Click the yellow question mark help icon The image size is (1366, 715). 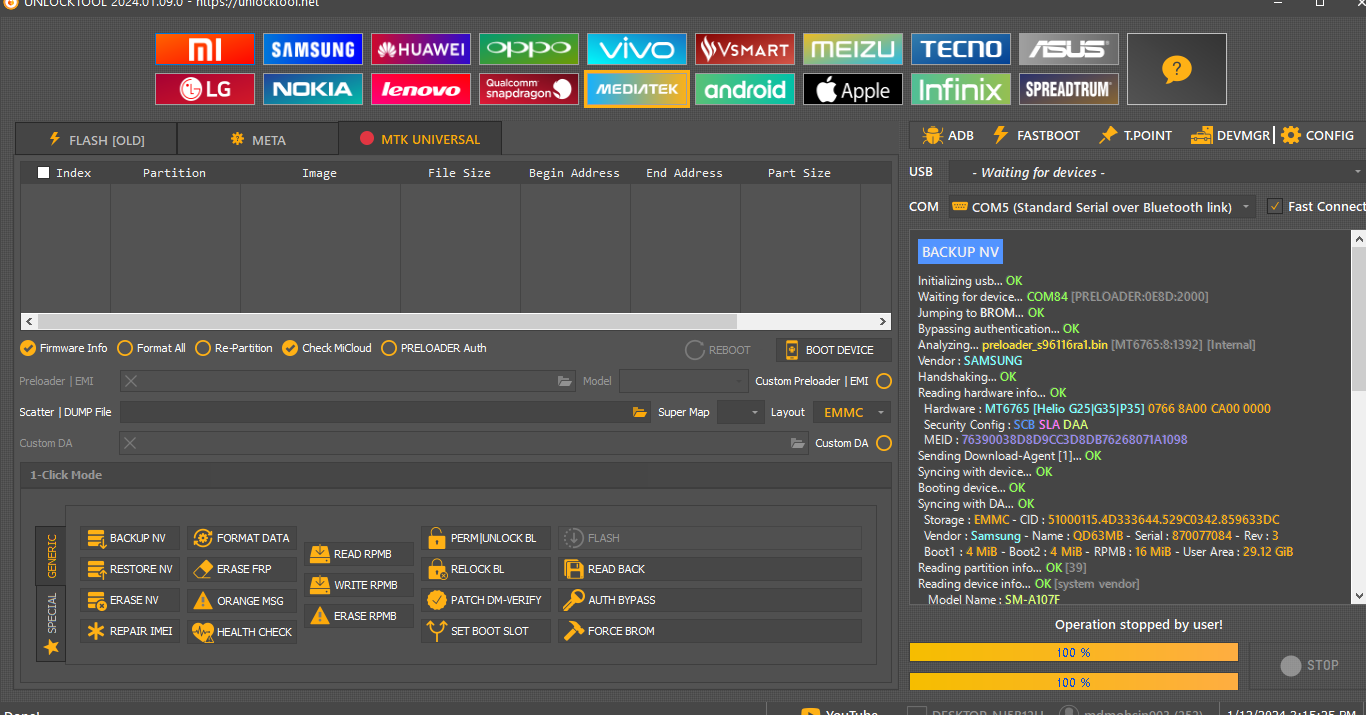[x=1176, y=69]
